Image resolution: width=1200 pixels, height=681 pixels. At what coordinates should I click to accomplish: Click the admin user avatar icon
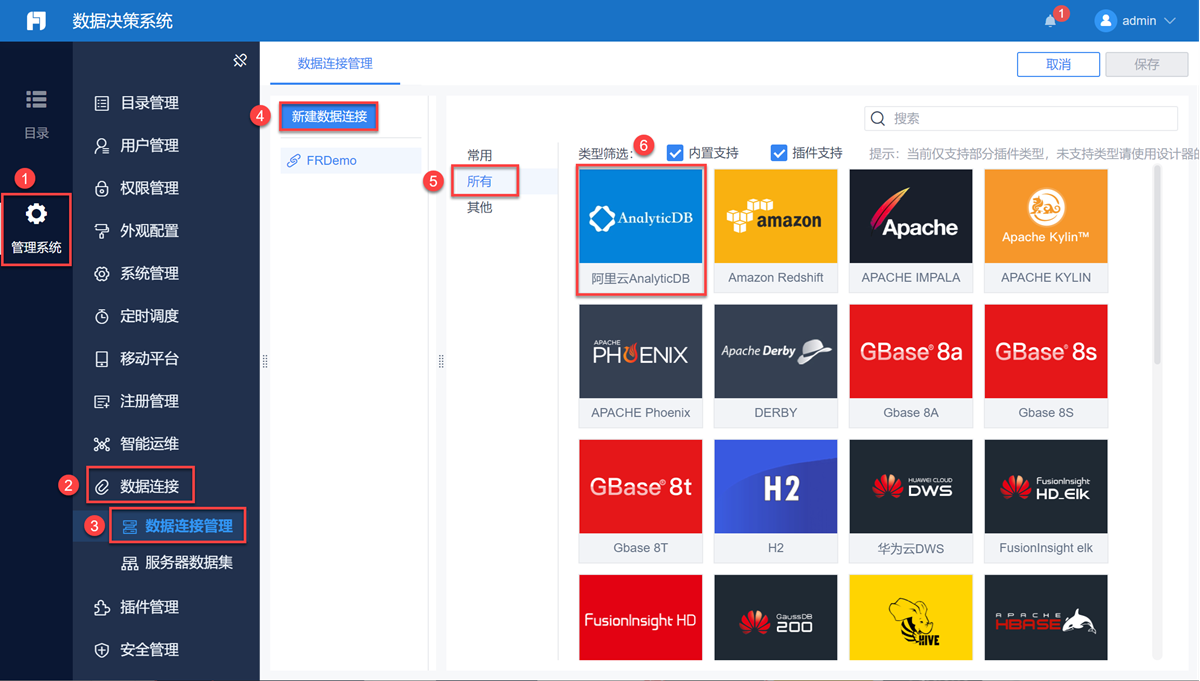tap(1105, 21)
